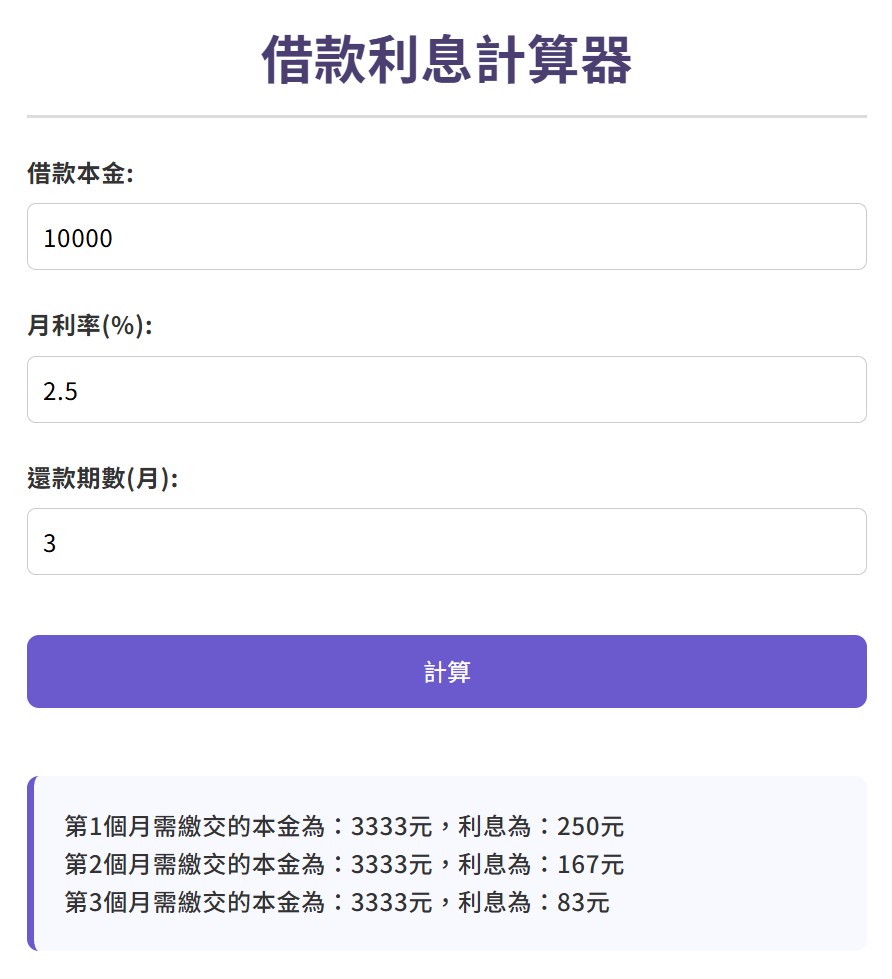Click the 167元 interest value for month two
The image size is (892, 979).
[589, 864]
